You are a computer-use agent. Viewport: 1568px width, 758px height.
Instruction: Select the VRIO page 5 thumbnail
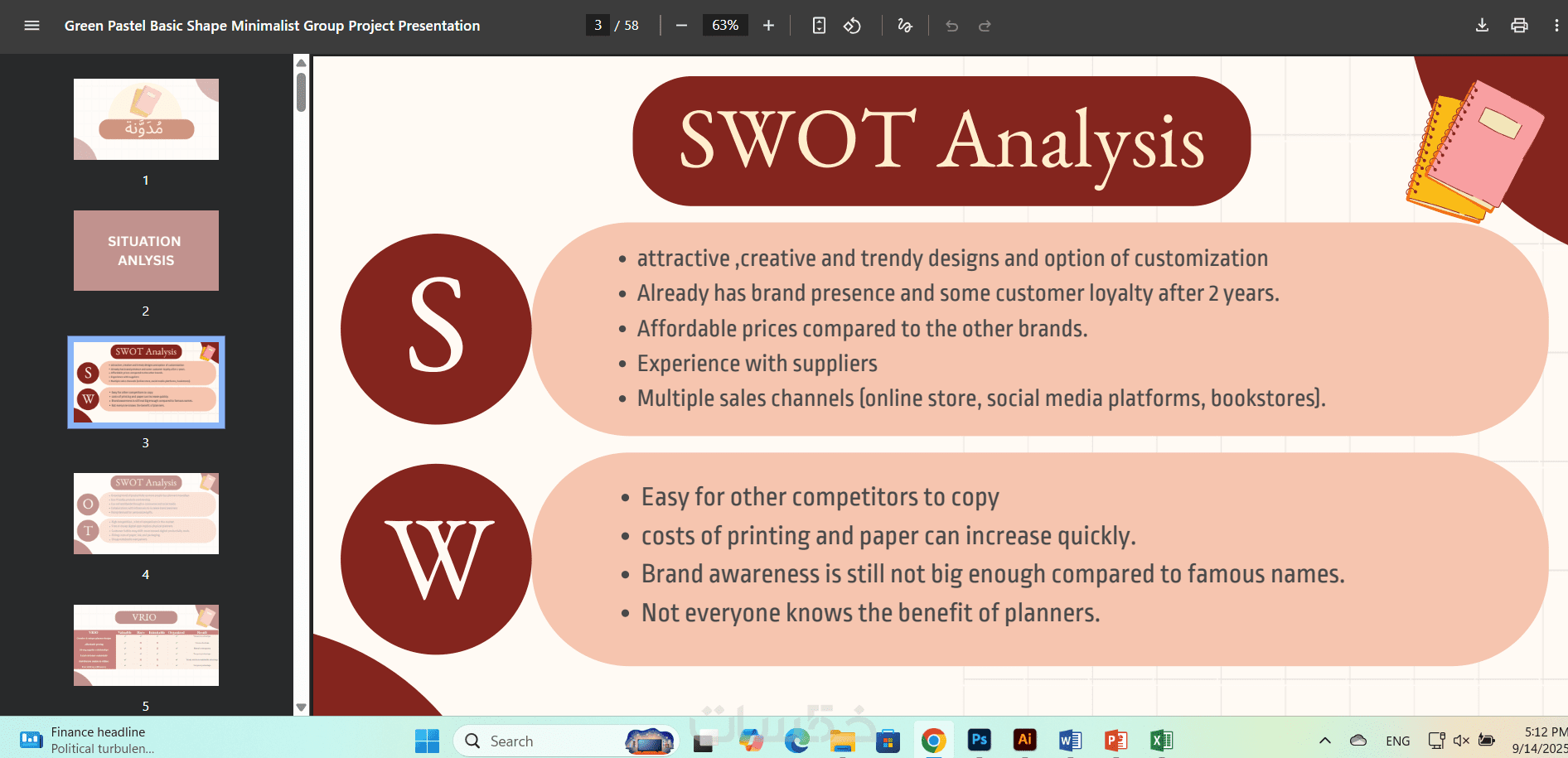[146, 645]
